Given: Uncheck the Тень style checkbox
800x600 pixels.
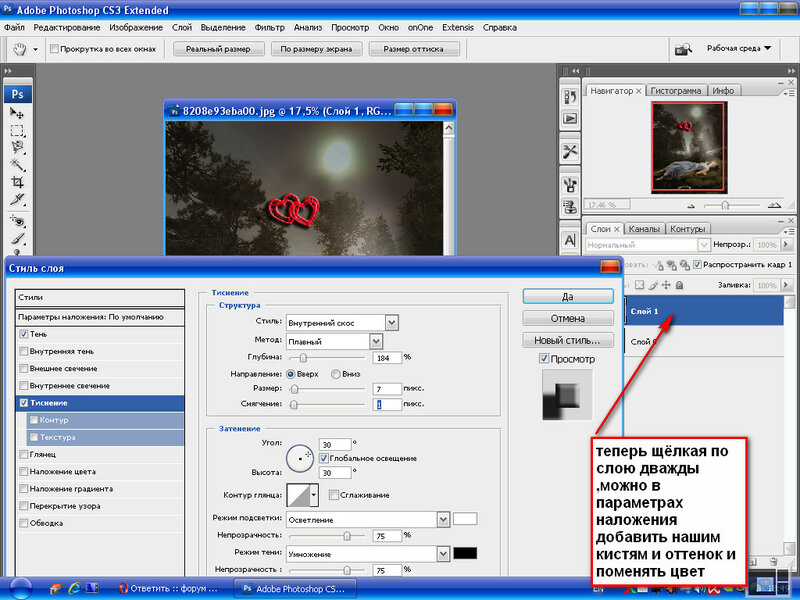Looking at the screenshot, I should [x=24, y=334].
